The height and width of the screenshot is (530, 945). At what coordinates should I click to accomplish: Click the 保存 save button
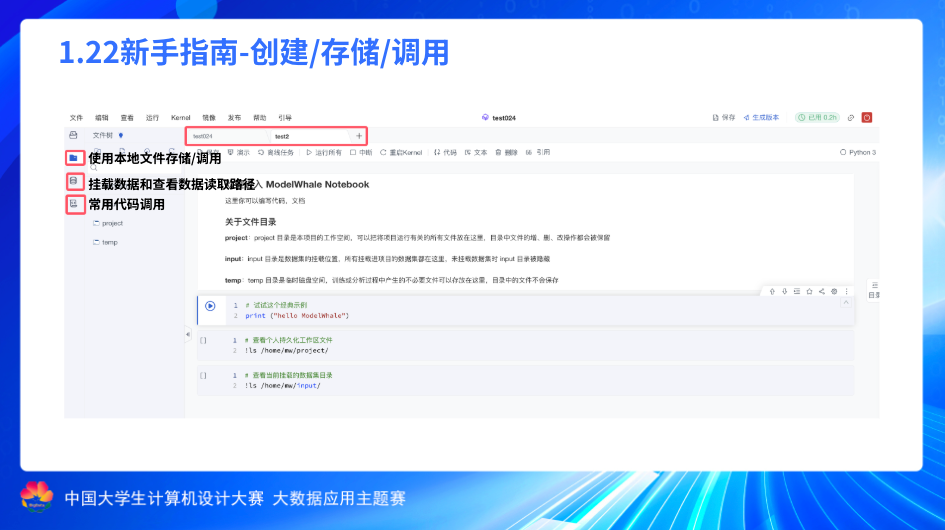click(x=723, y=117)
